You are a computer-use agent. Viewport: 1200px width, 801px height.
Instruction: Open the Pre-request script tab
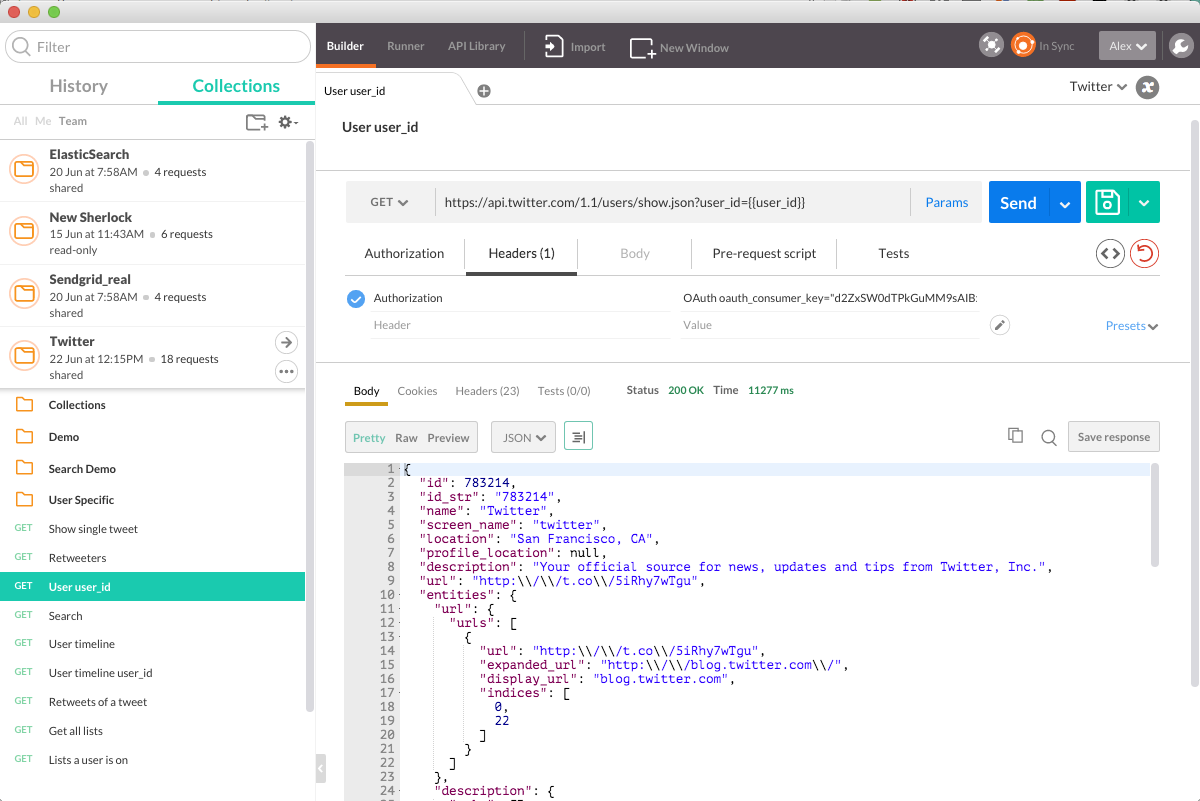tap(764, 254)
